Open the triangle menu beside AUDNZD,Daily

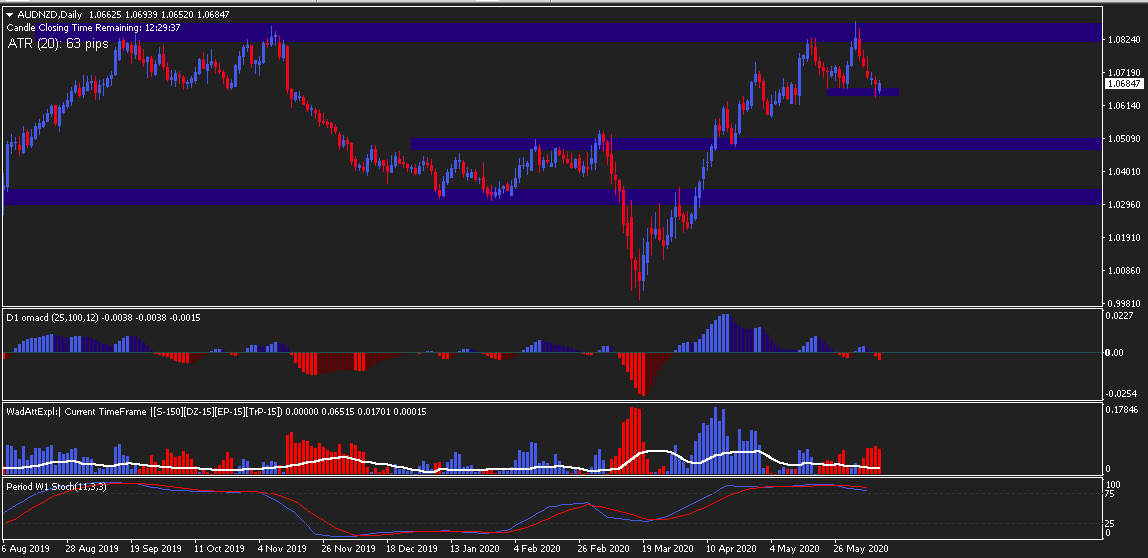10,14
